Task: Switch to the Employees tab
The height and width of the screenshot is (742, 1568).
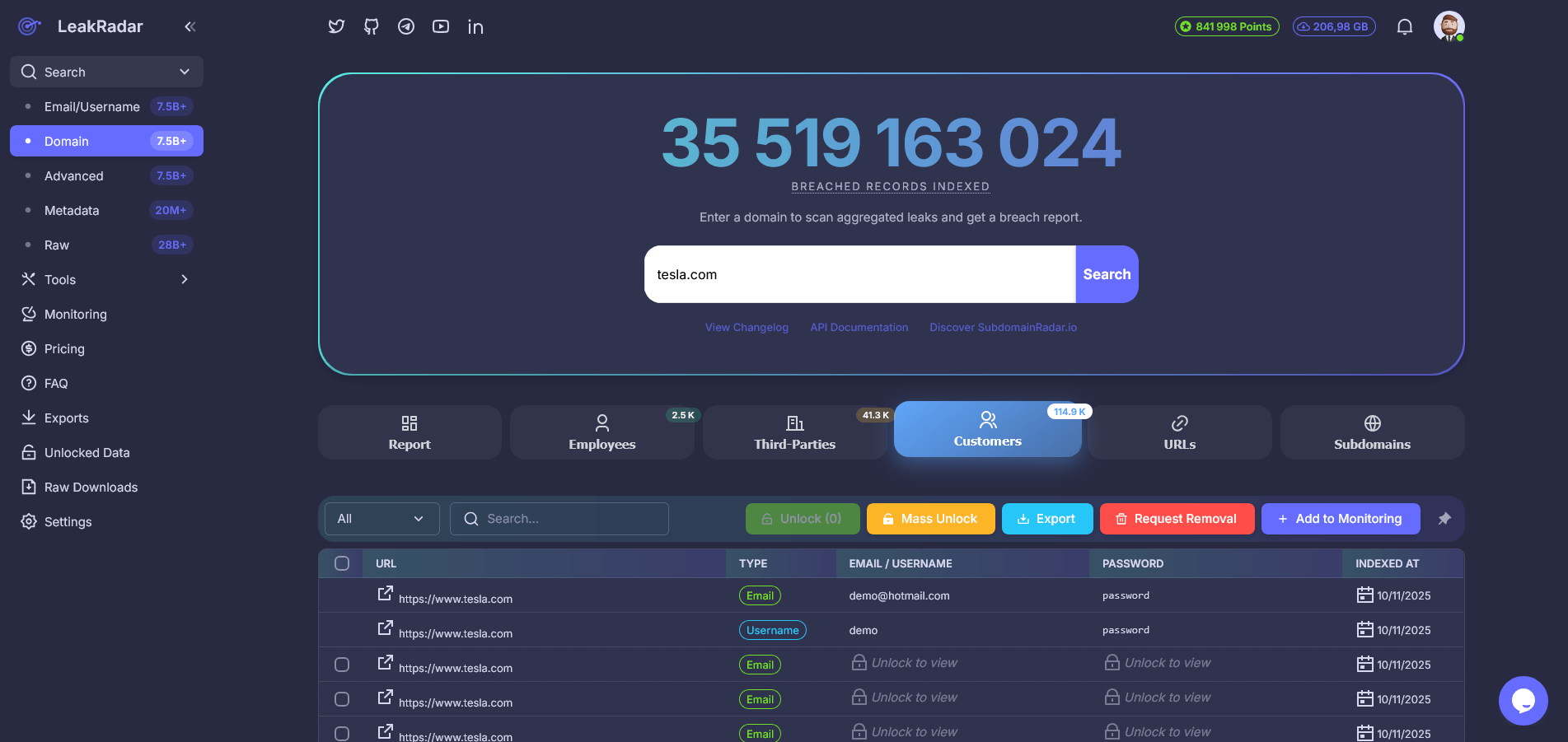Action: coord(602,432)
